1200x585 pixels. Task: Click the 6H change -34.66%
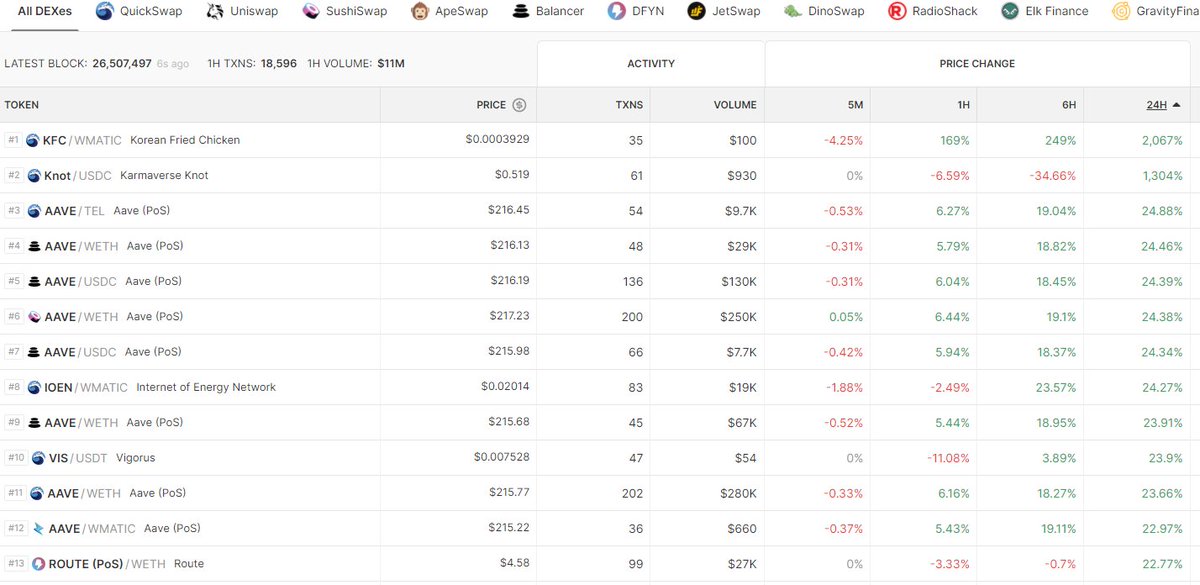(1053, 176)
